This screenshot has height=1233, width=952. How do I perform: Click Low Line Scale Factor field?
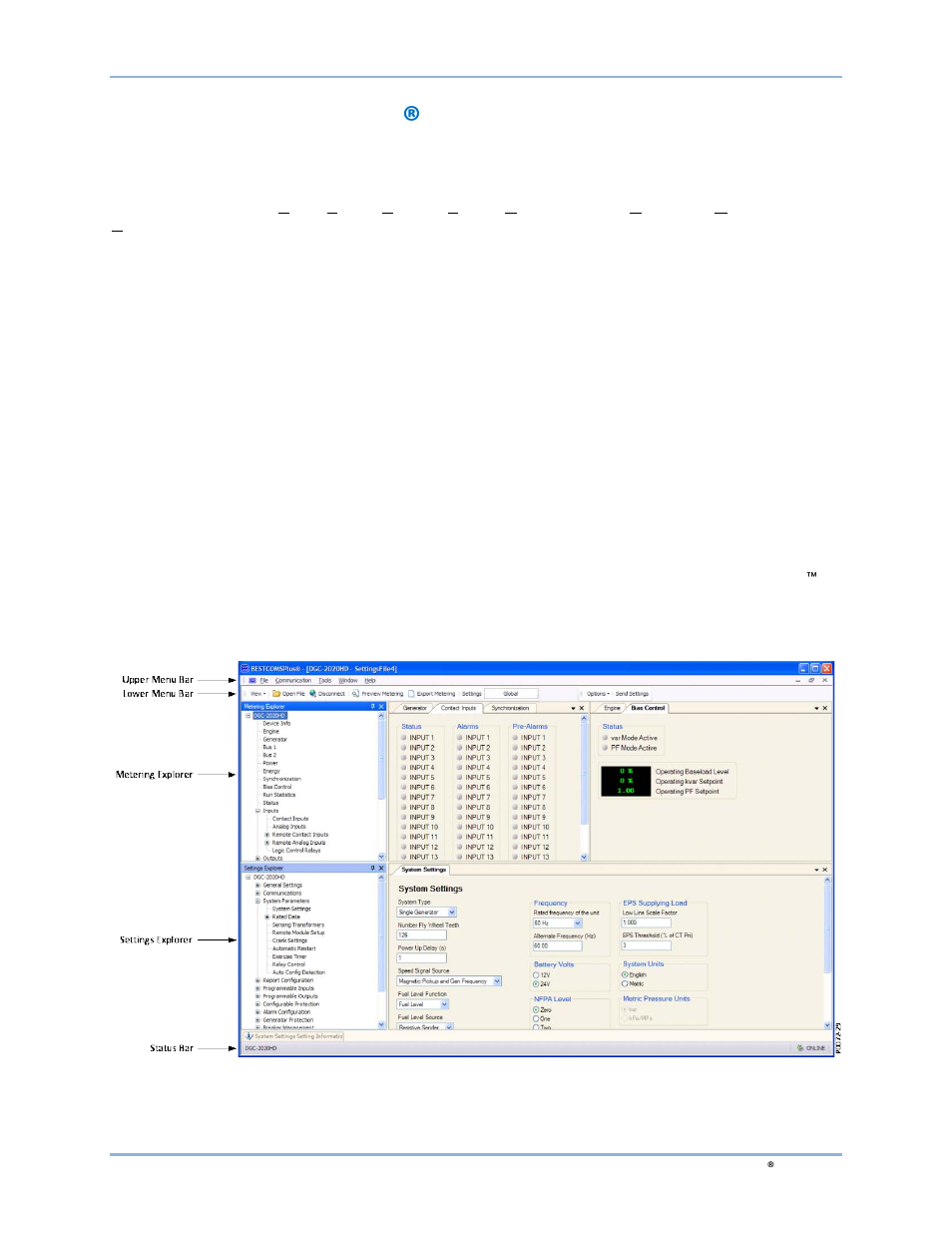click(x=646, y=923)
